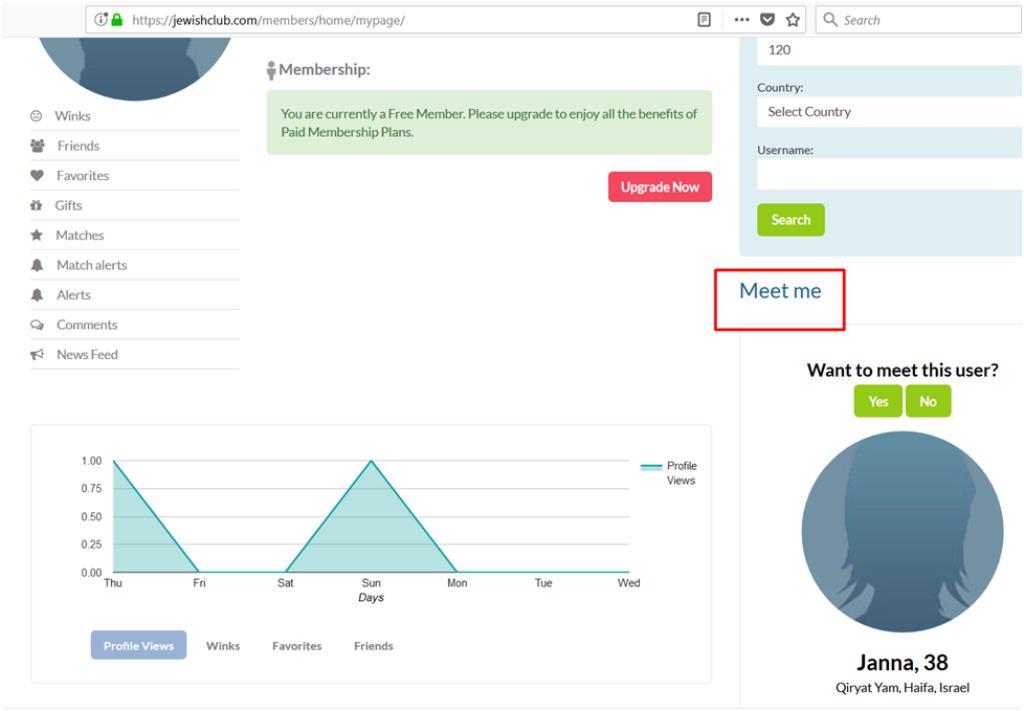Click the Alerts bell icon

(x=37, y=294)
